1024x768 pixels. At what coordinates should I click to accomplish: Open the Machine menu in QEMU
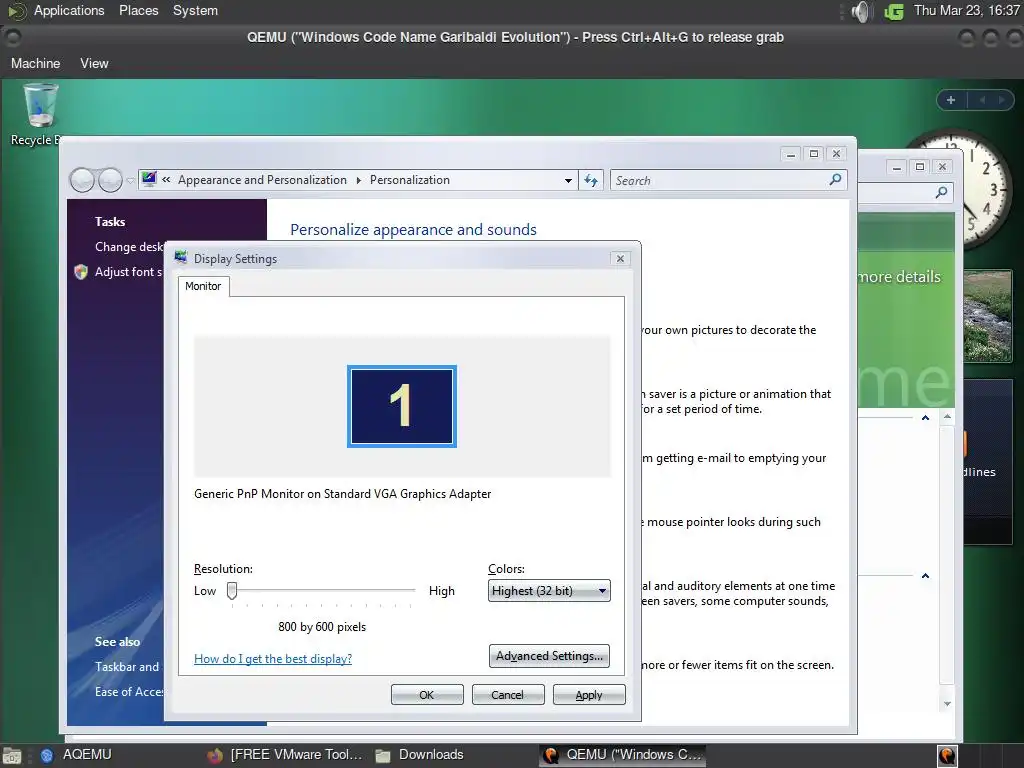coord(35,63)
